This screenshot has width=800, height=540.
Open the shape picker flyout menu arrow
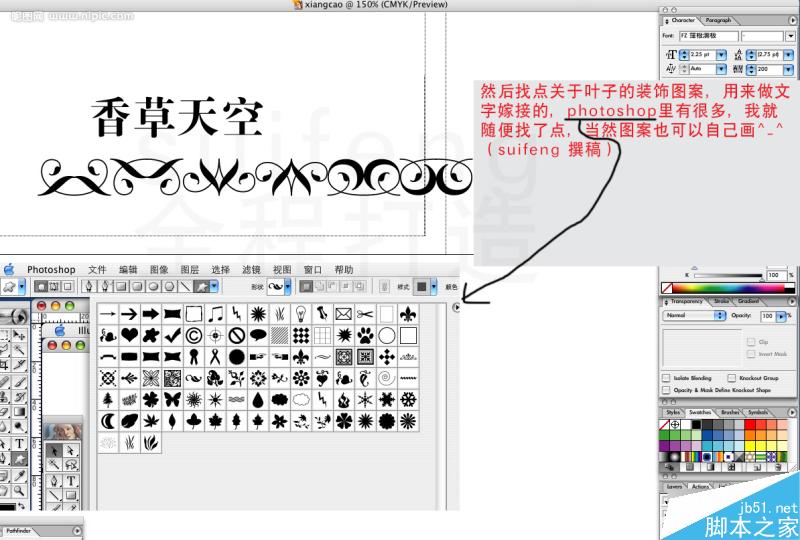(456, 307)
